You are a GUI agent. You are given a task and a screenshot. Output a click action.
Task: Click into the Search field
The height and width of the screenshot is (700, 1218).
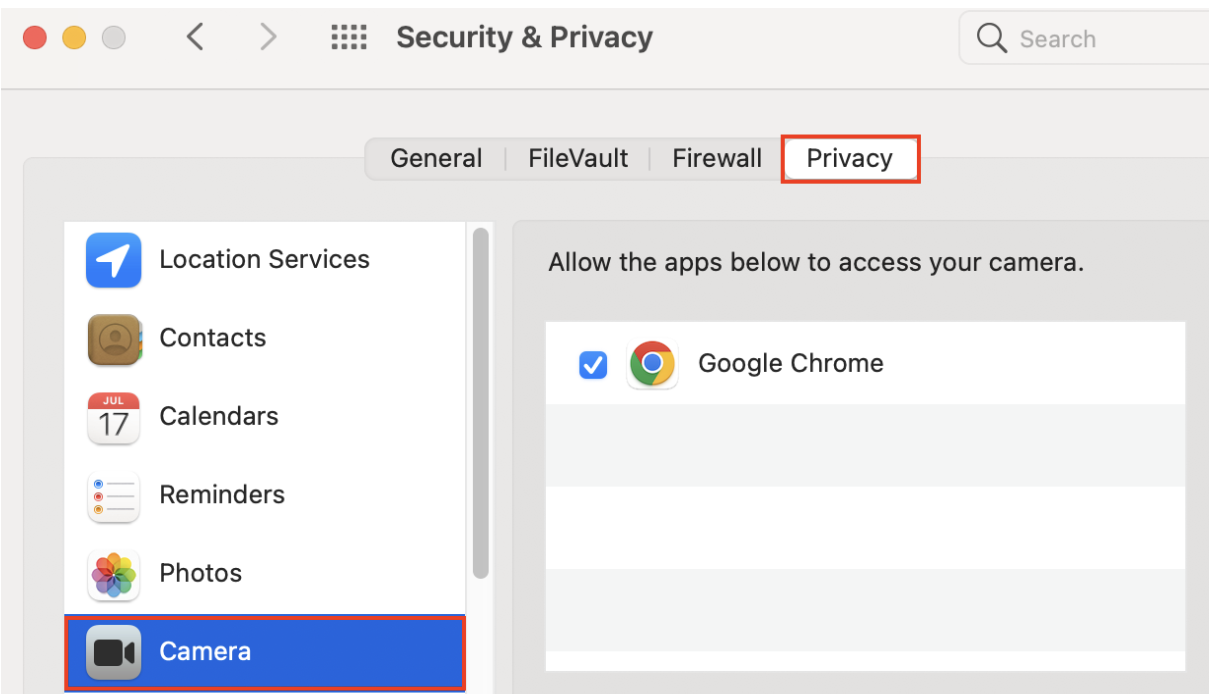[x=1100, y=39]
